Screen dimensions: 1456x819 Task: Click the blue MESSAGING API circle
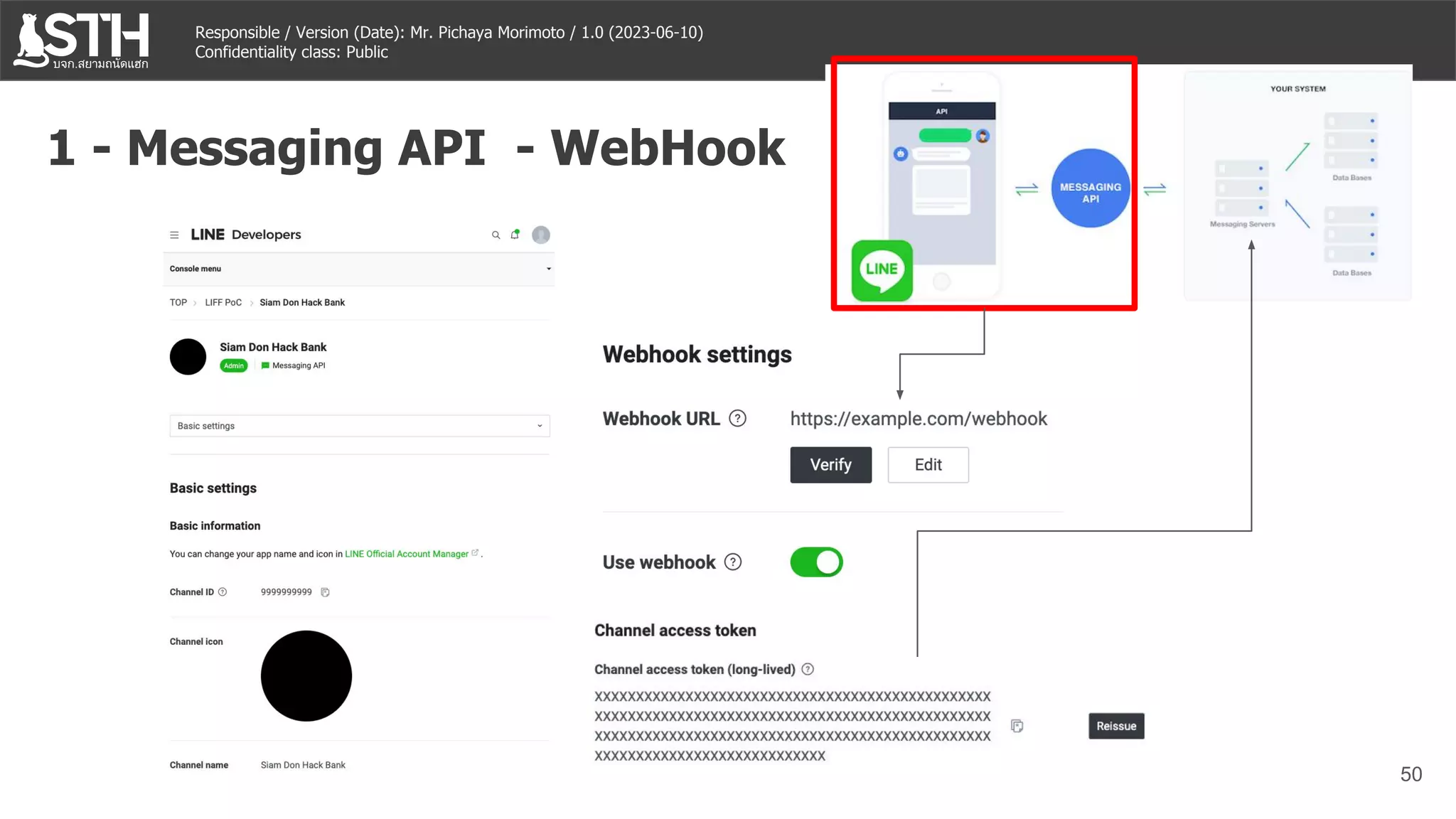(1091, 188)
